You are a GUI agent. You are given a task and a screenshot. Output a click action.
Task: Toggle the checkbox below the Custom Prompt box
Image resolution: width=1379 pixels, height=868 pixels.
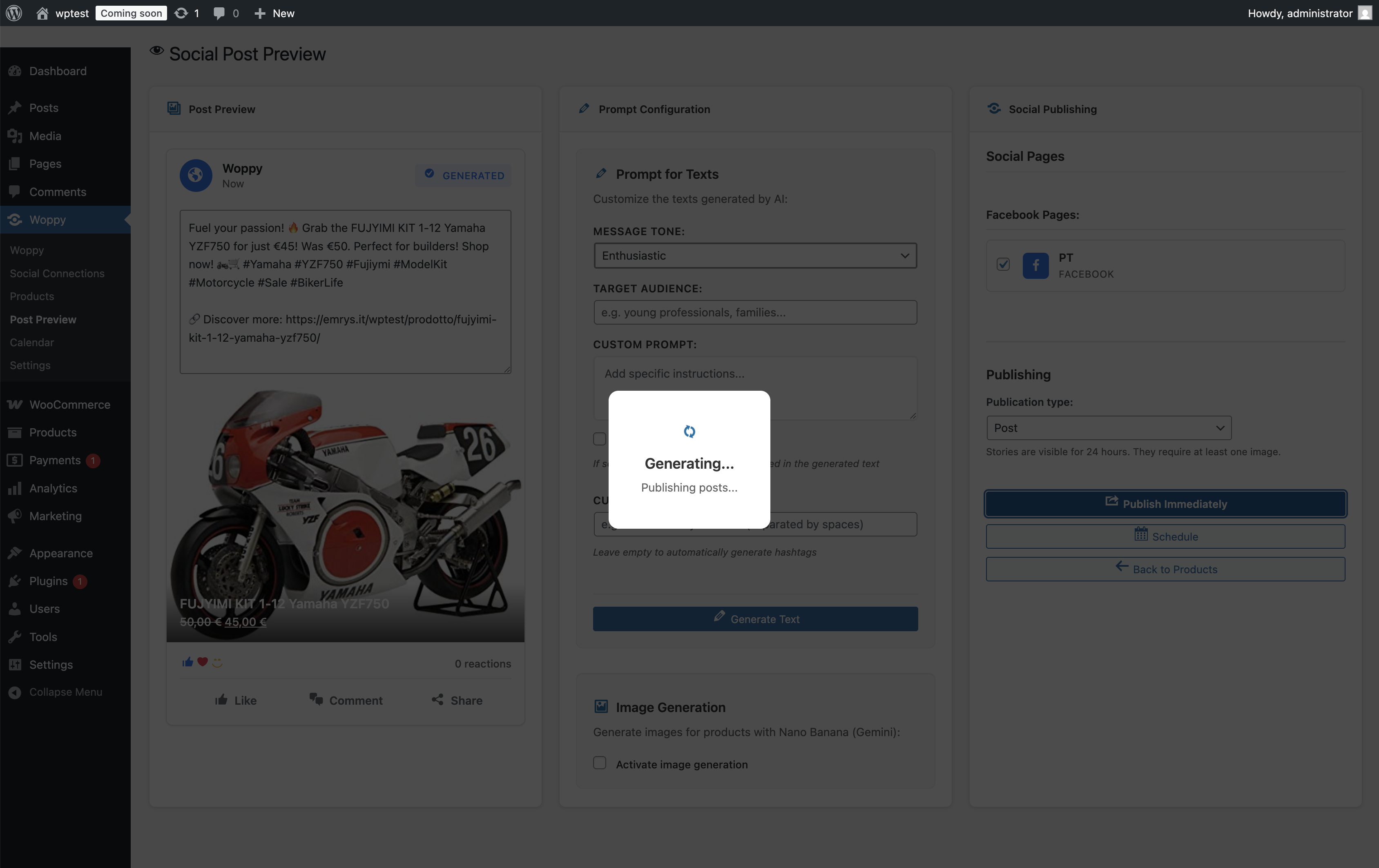(x=600, y=438)
